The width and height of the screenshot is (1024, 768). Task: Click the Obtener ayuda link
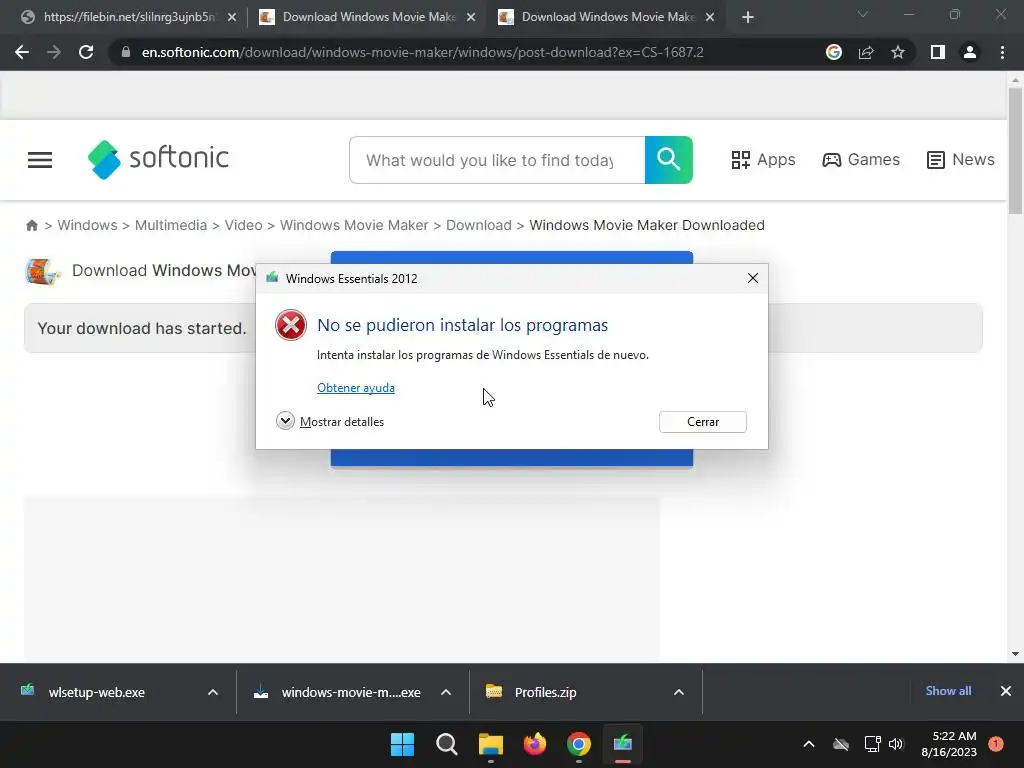click(x=356, y=388)
